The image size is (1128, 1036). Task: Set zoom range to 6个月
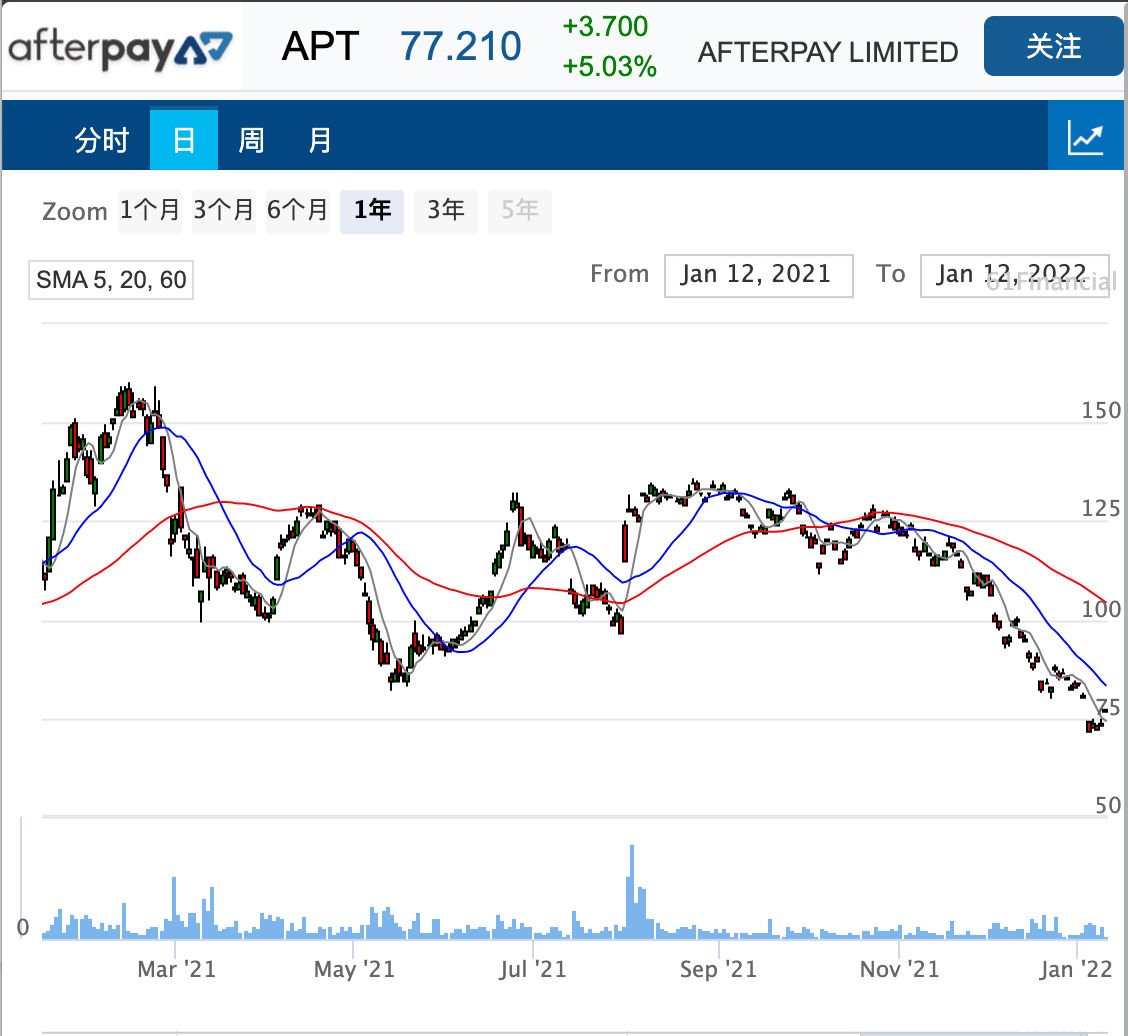click(297, 211)
